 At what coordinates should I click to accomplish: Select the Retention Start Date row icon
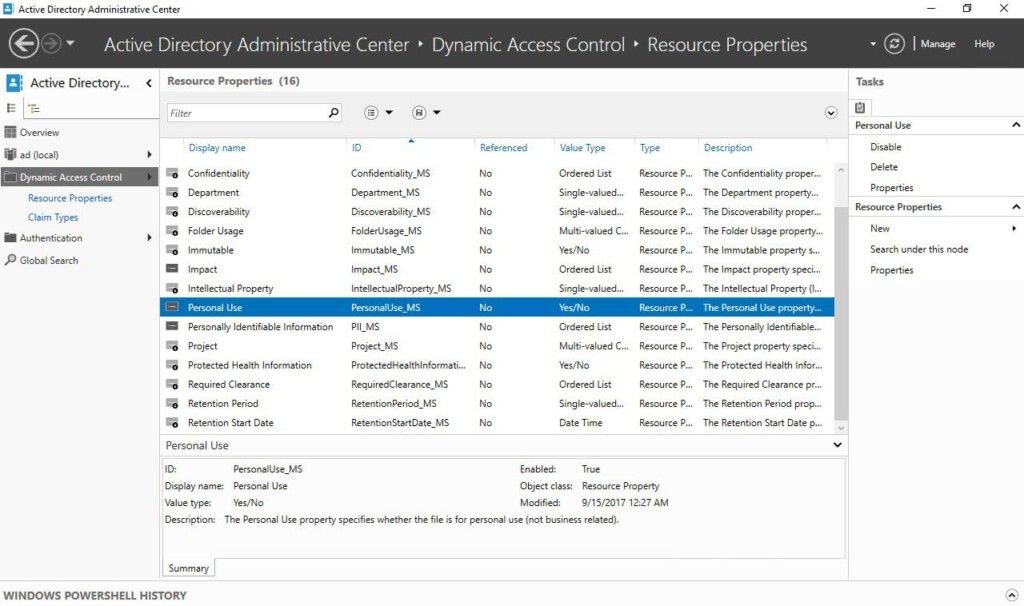click(172, 423)
